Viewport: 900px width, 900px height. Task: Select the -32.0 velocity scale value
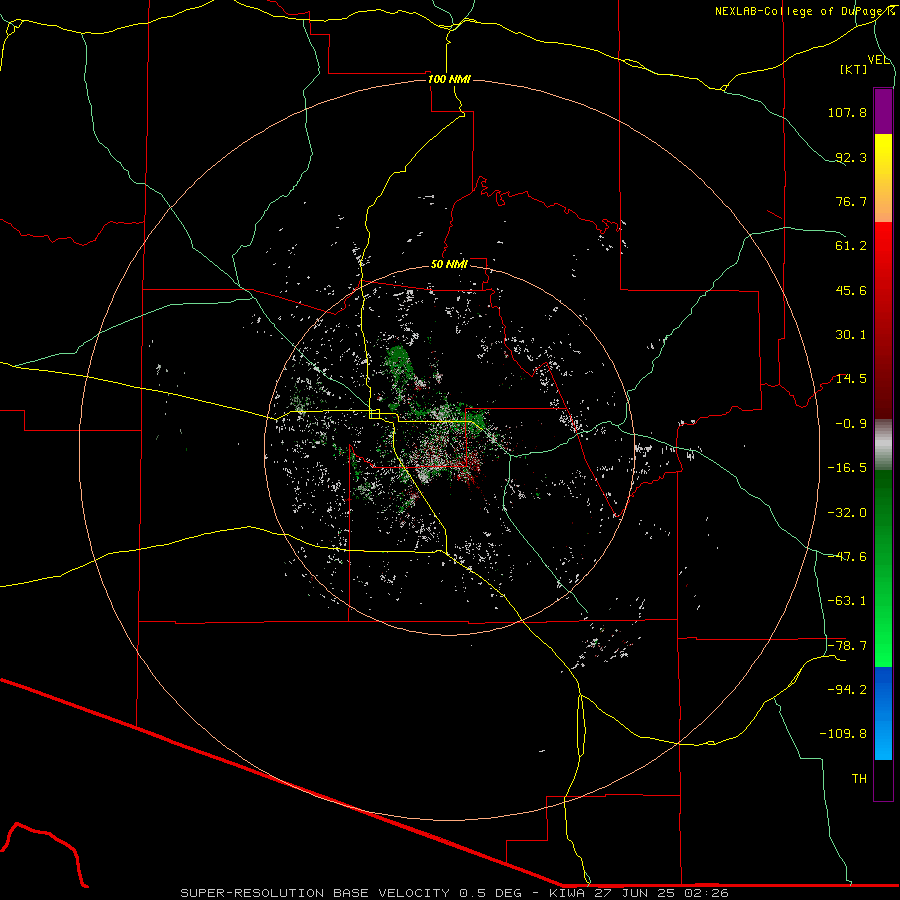point(847,513)
